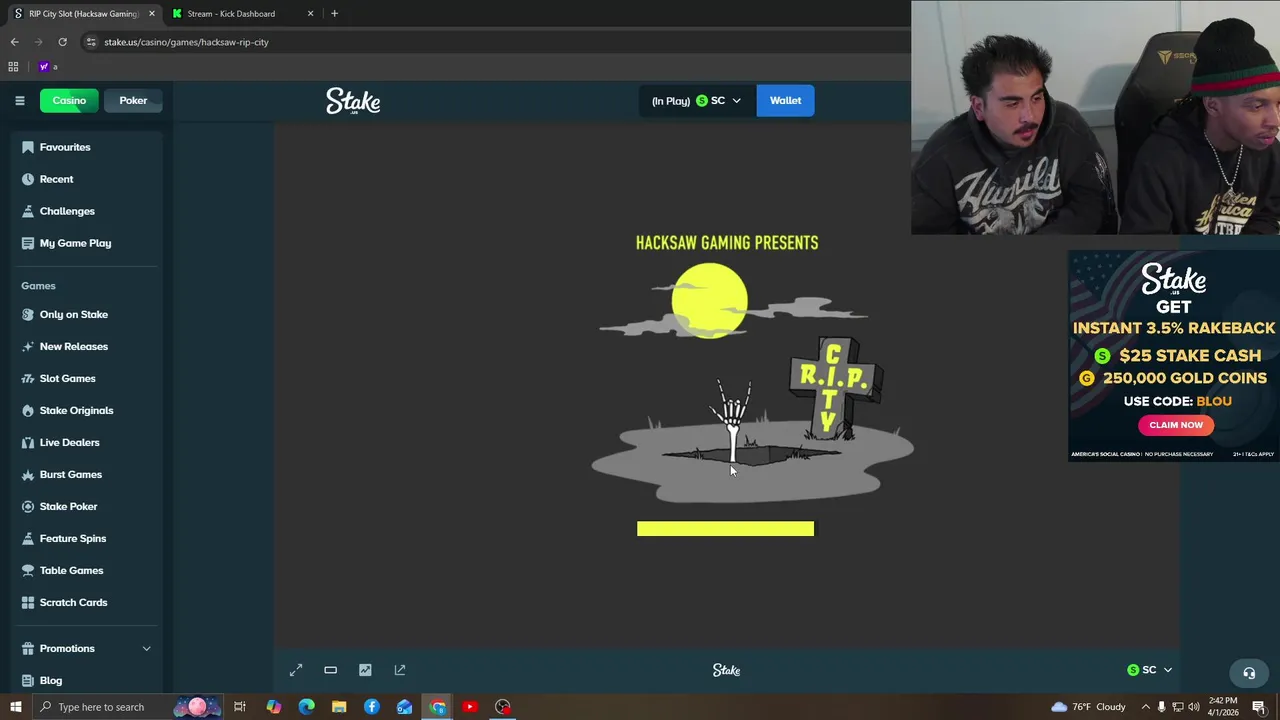This screenshot has height=720, width=1280.
Task: Click the volume speaker tray icon
Action: [1194, 707]
